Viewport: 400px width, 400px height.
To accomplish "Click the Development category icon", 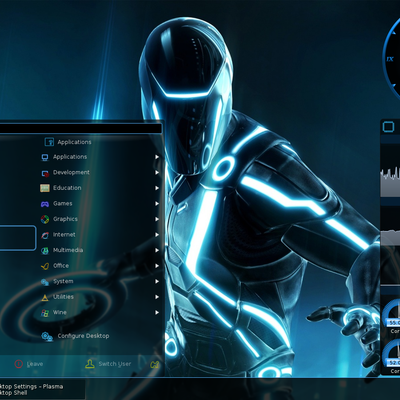I will 45,173.
